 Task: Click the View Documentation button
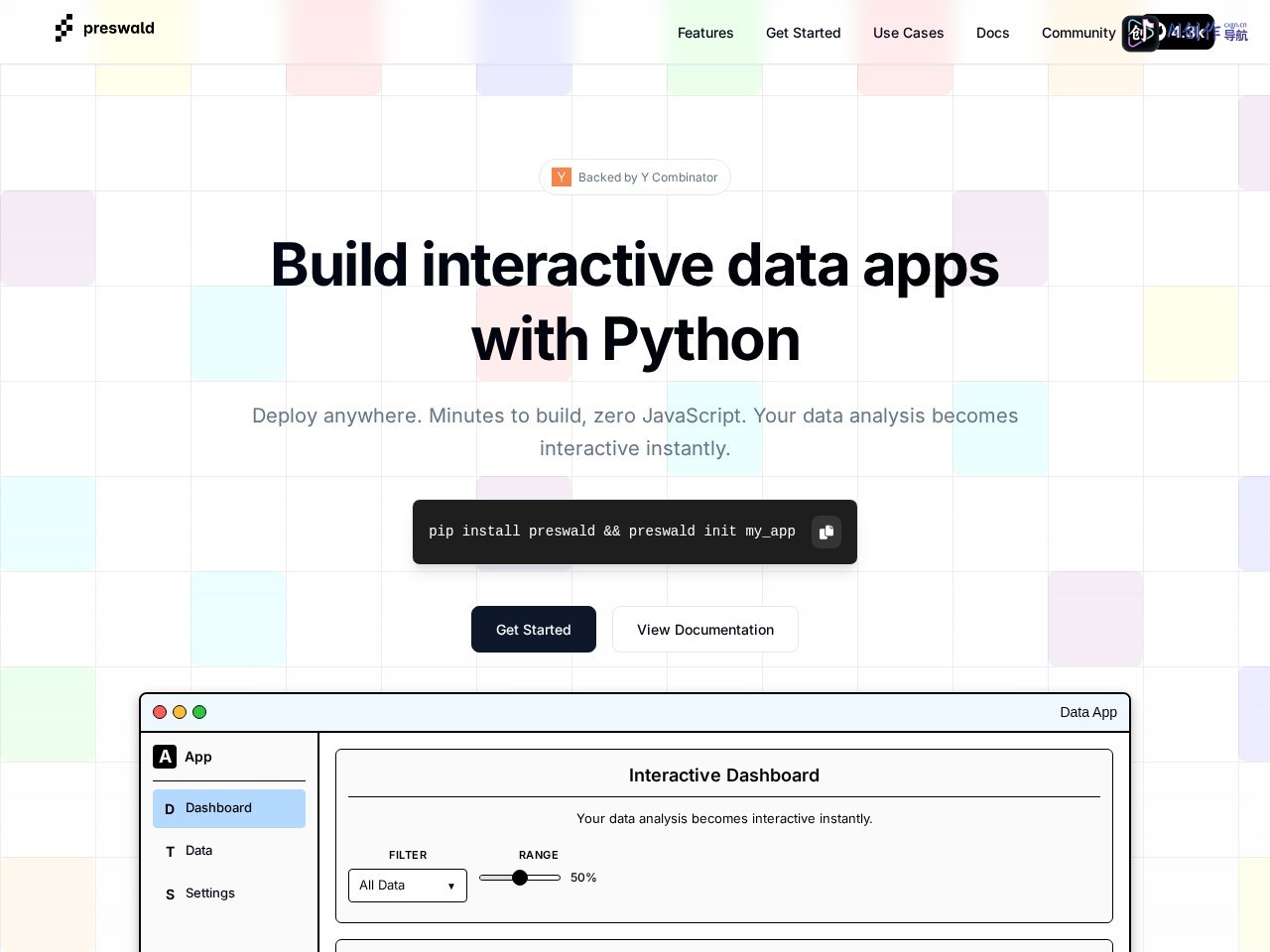(705, 630)
